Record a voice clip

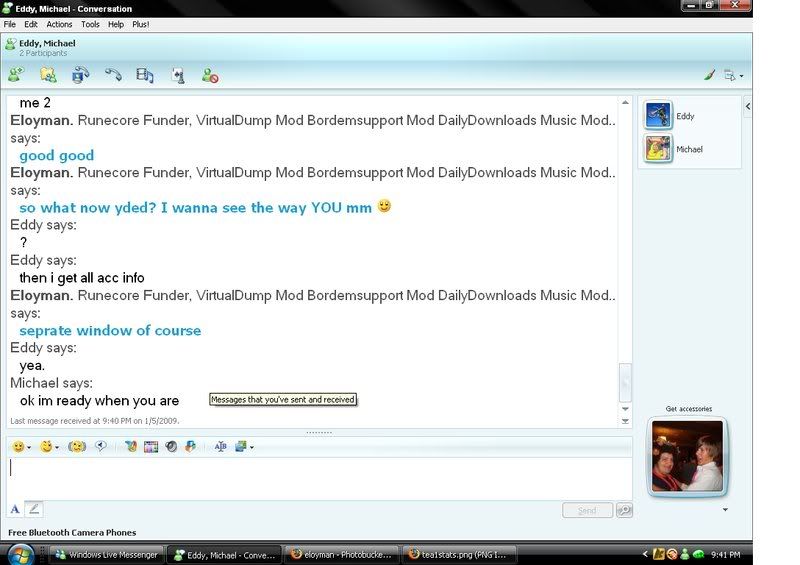(101, 447)
